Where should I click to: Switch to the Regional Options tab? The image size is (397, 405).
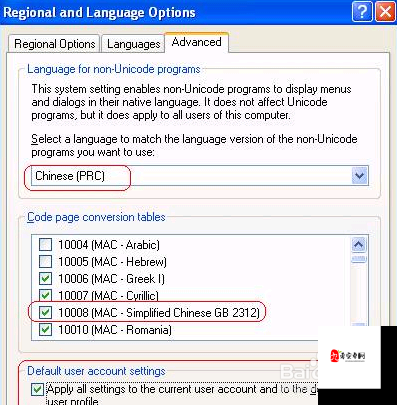point(54,44)
